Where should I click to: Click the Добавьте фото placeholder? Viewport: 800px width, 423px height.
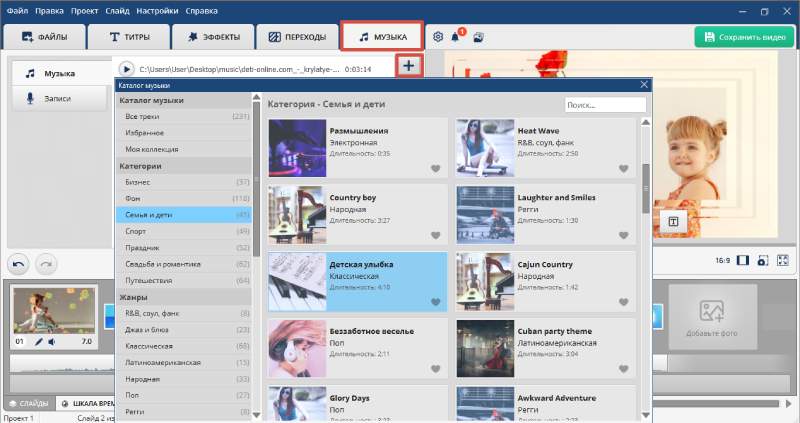click(712, 316)
